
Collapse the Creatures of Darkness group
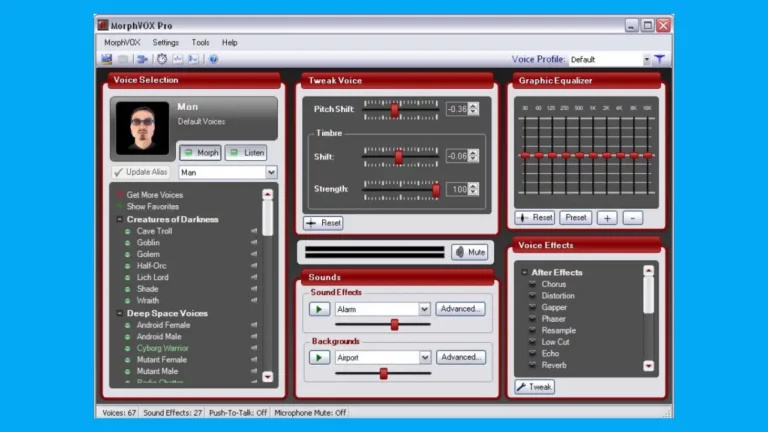pos(120,219)
